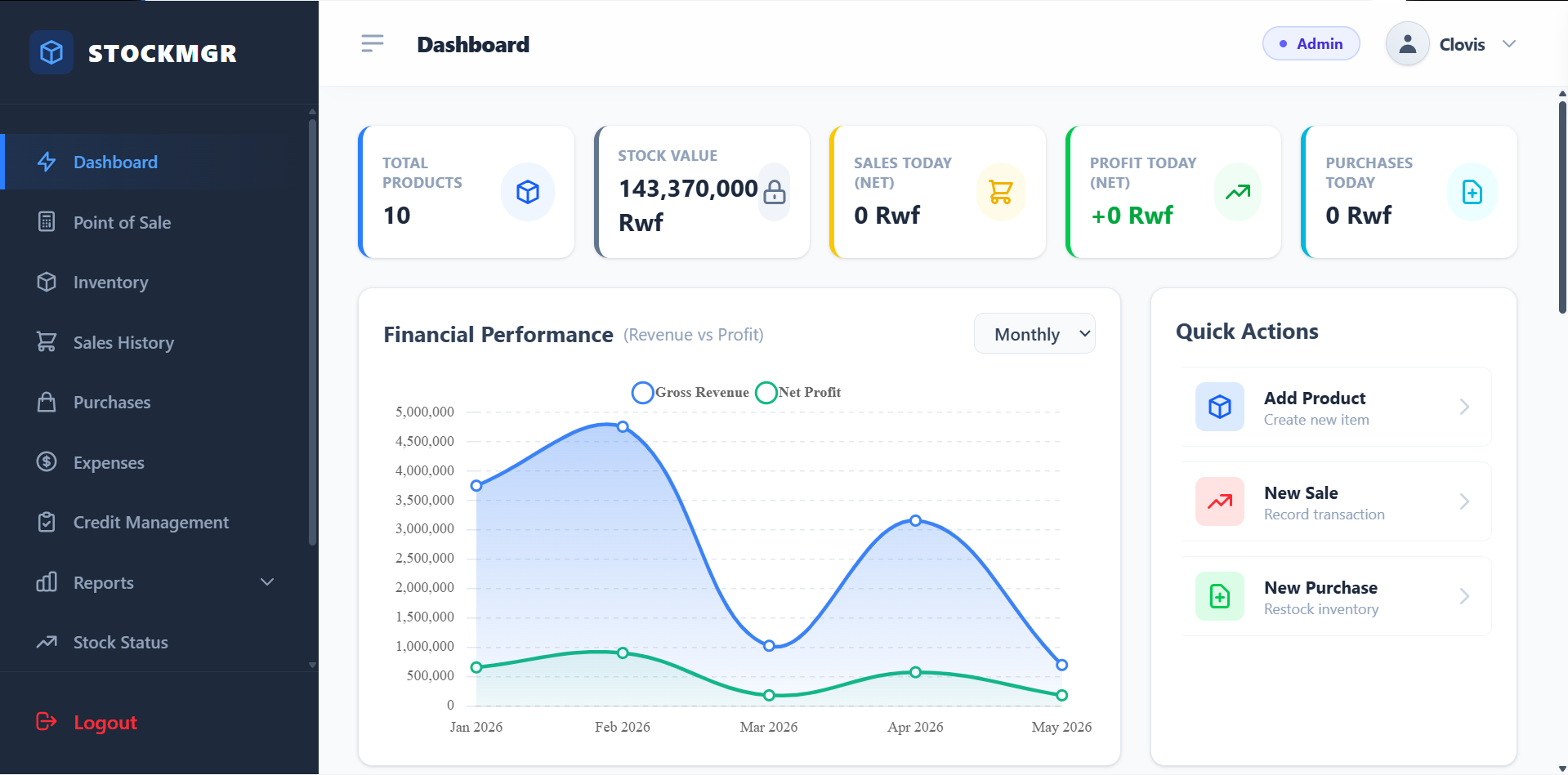Click the New Purchase row chevron

coord(1464,596)
